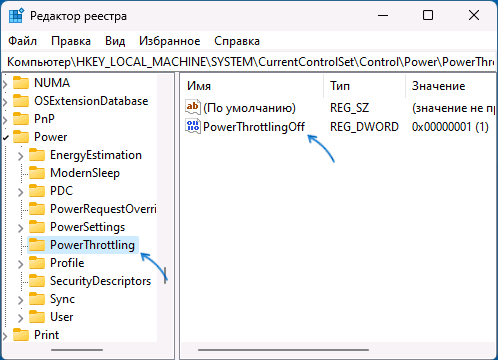The image size is (498, 360).
Task: Open the Правка menu
Action: coord(71,41)
